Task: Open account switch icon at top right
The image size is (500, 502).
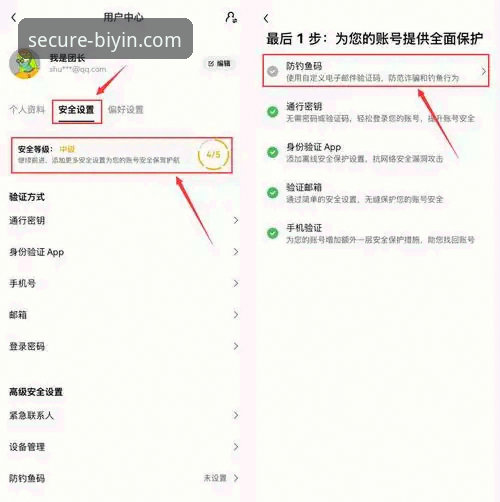Action: tap(231, 17)
